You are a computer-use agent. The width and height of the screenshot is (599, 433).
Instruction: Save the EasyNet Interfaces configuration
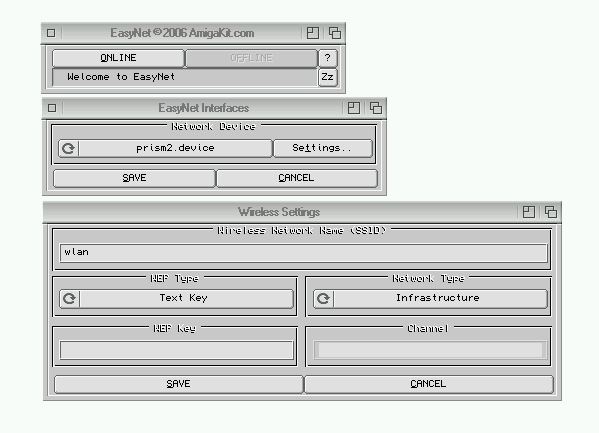coord(134,178)
